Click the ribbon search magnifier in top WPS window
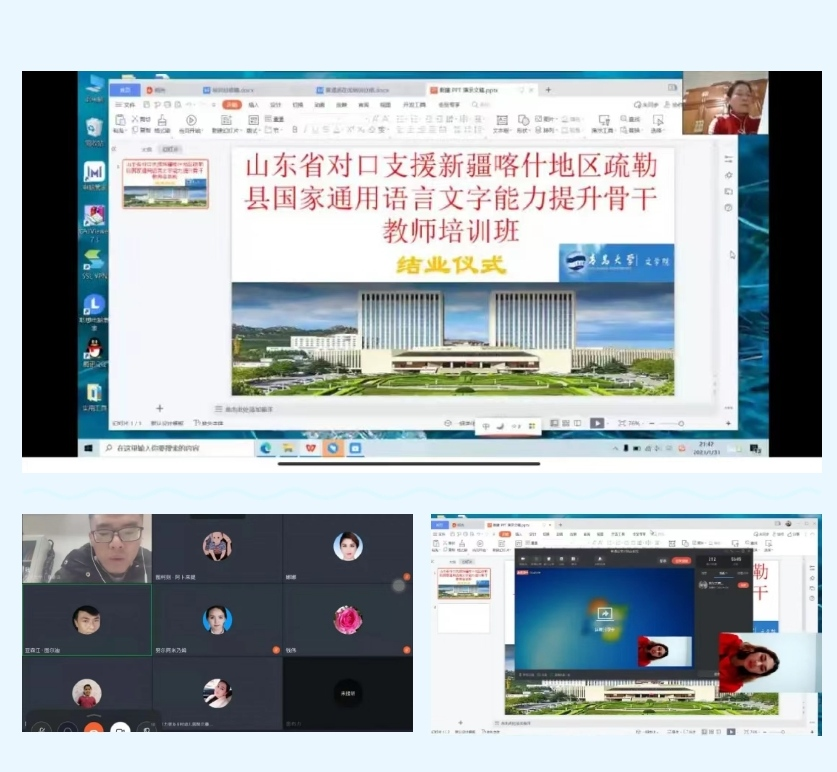 pos(475,105)
